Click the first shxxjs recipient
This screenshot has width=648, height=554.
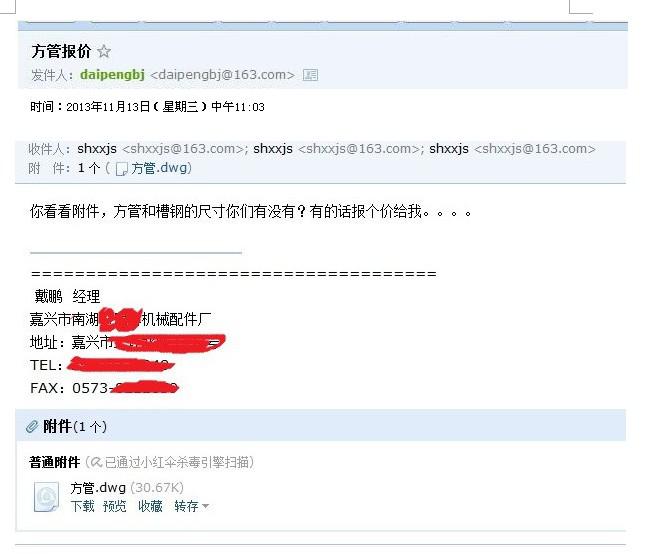coord(97,149)
